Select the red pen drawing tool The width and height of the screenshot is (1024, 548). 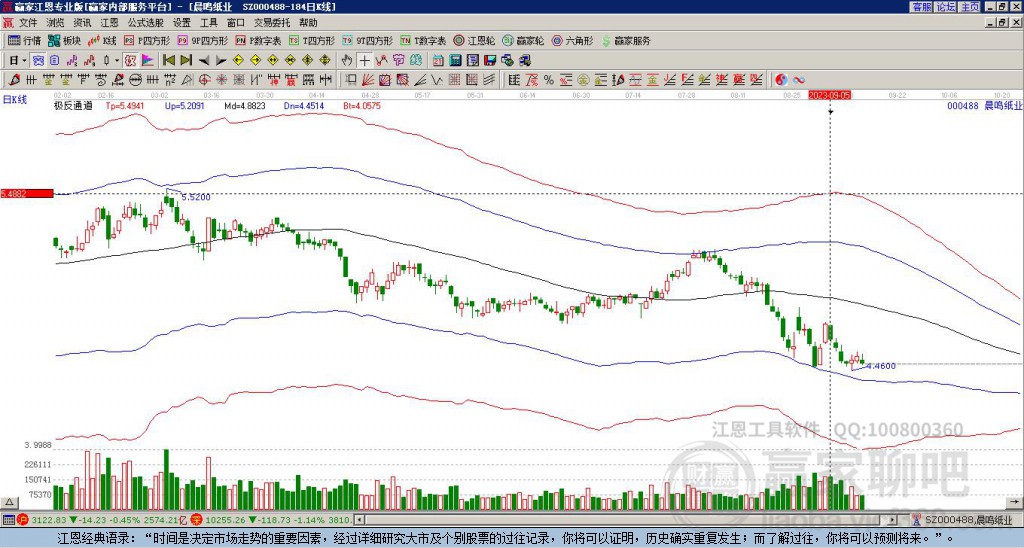pos(14,80)
